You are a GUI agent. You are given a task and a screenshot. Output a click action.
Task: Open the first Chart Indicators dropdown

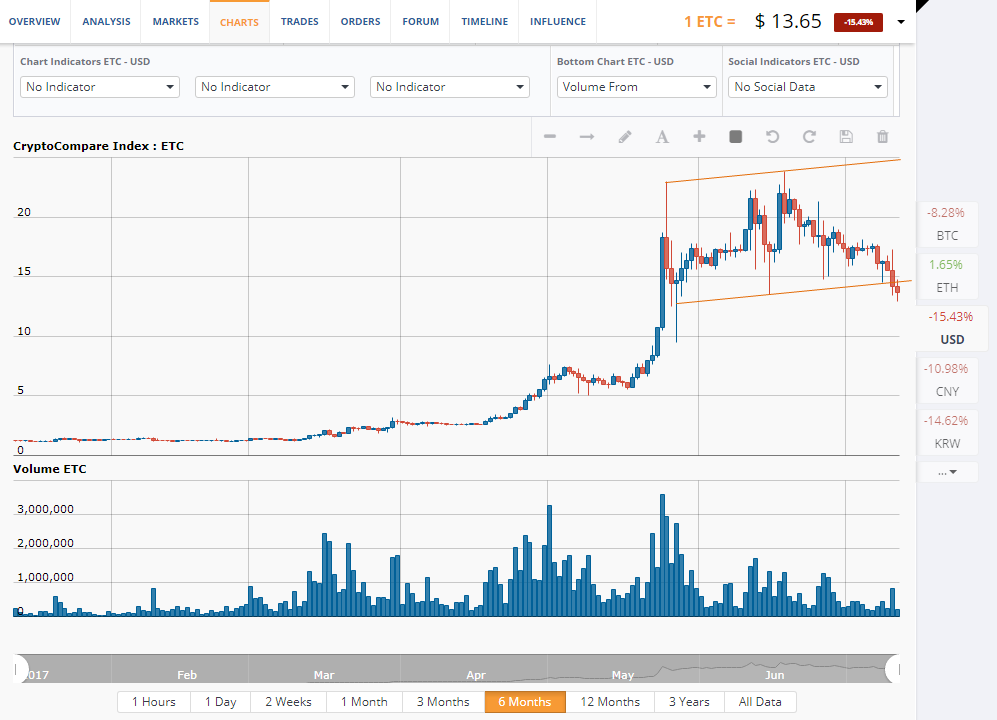[100, 87]
